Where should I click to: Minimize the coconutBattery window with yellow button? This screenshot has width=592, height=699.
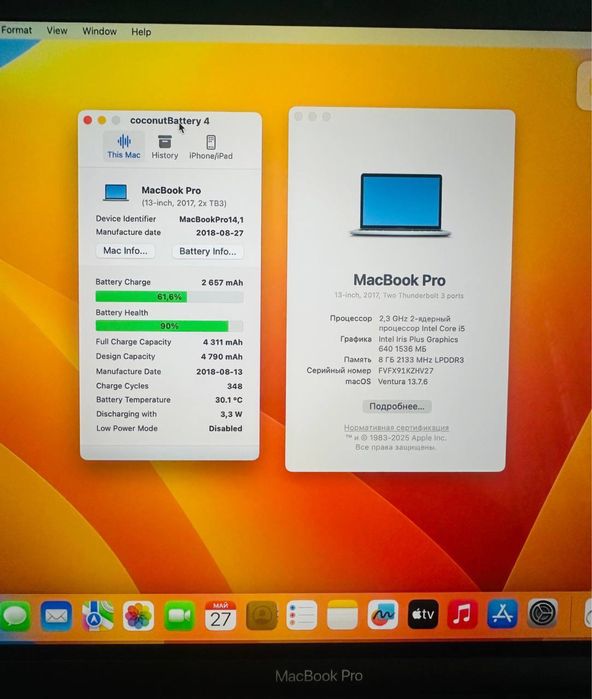coord(102,120)
